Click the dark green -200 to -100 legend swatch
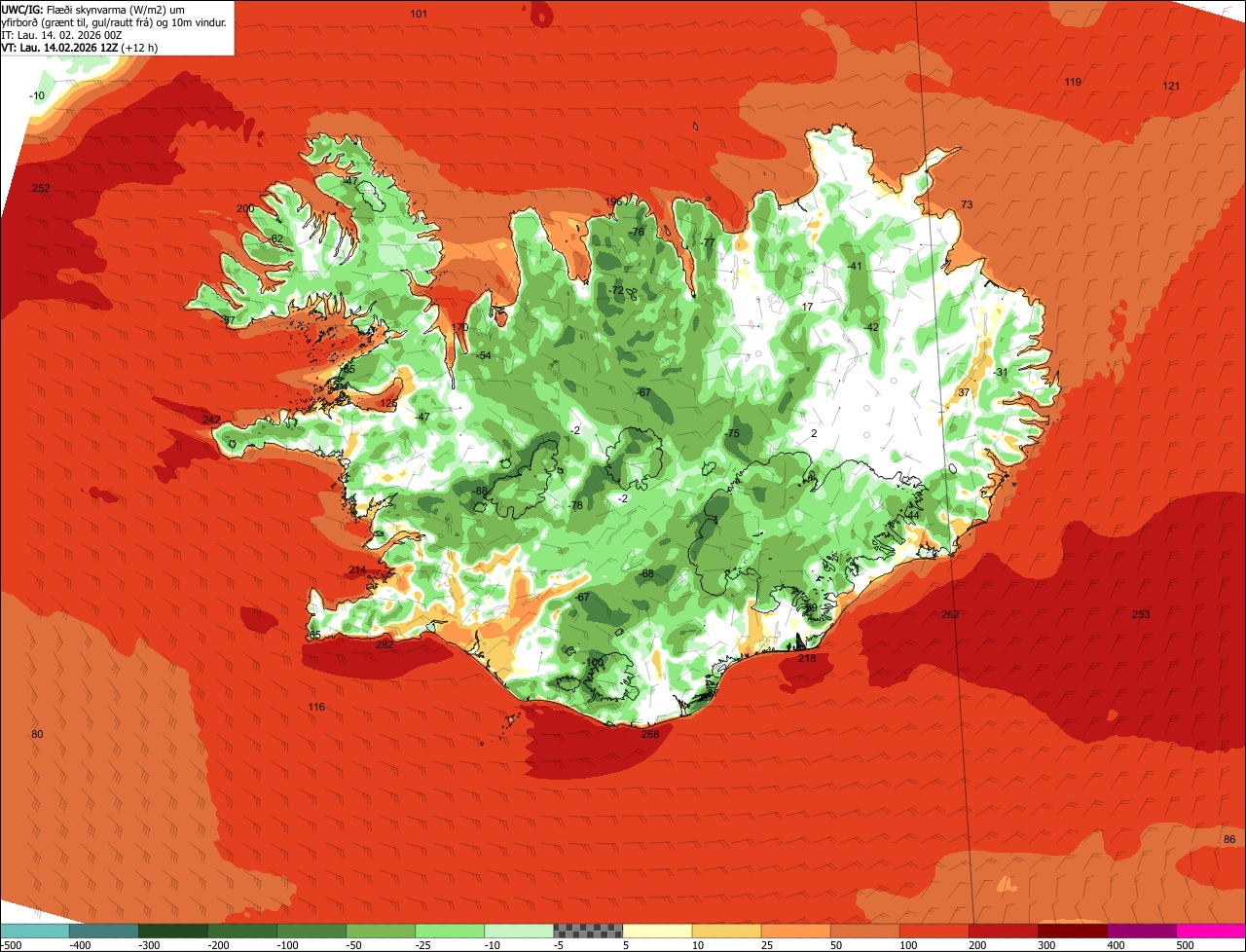The image size is (1246, 952). click(242, 931)
